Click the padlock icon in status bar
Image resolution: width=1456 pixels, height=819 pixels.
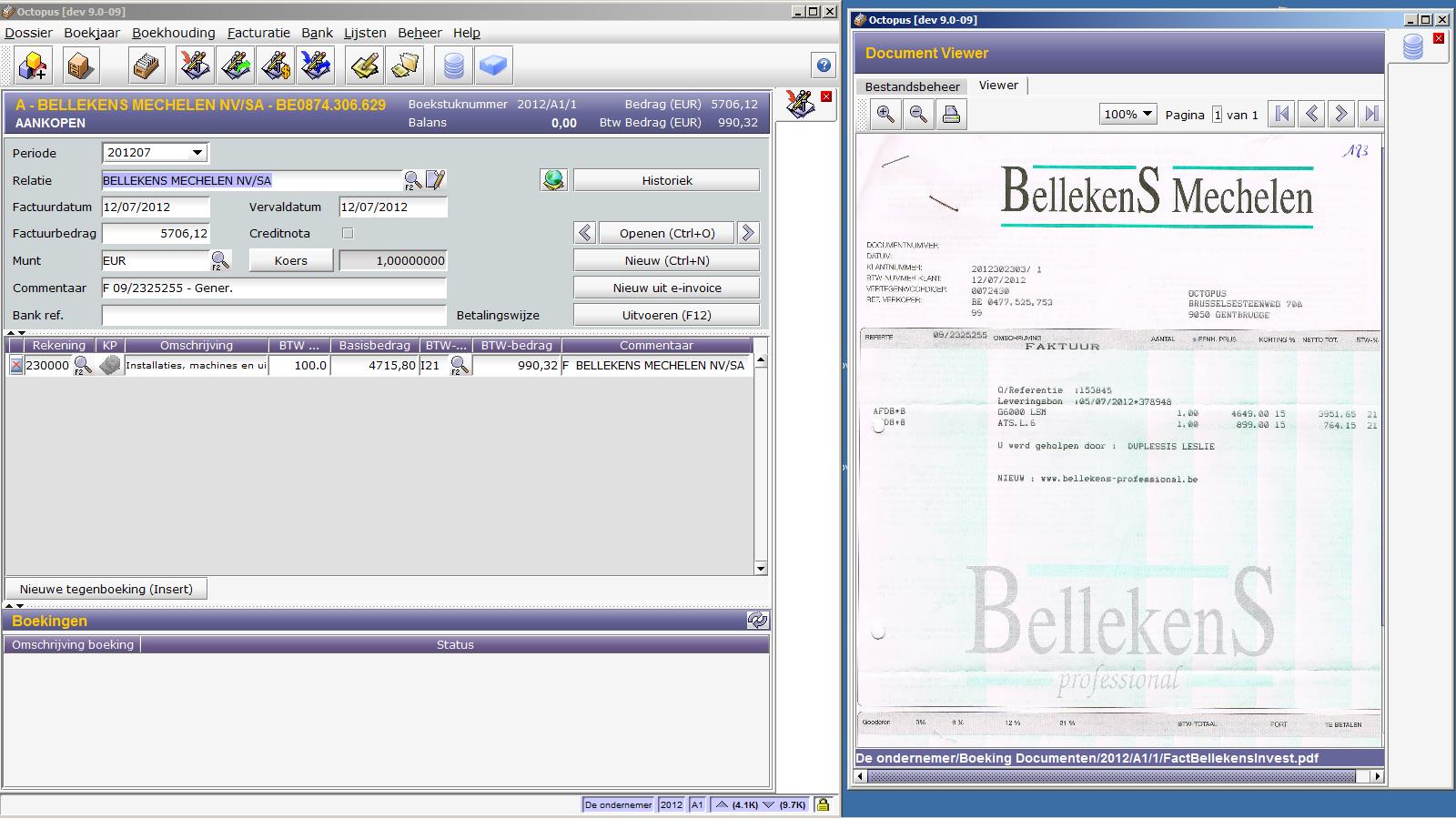click(823, 804)
